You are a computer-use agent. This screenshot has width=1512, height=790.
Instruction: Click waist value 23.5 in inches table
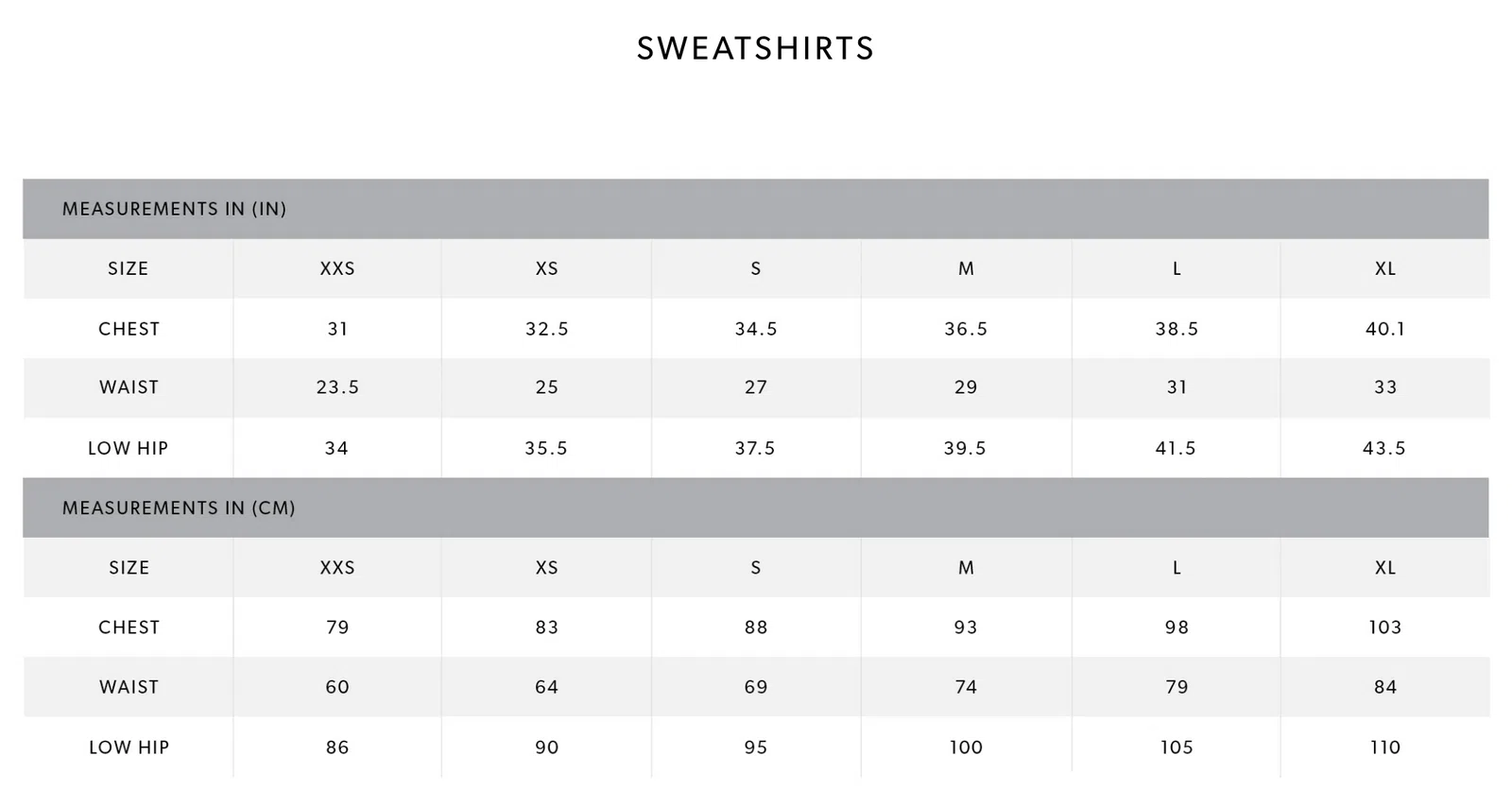337,387
